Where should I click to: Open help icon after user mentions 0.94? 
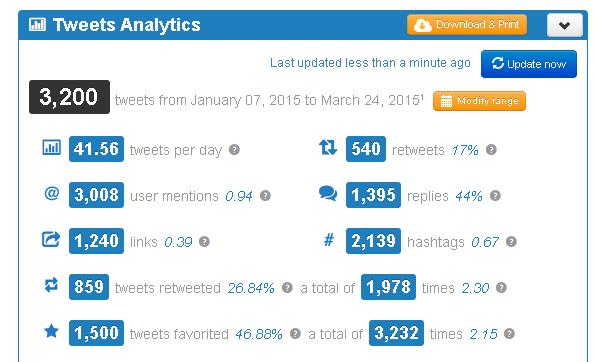[x=265, y=195]
